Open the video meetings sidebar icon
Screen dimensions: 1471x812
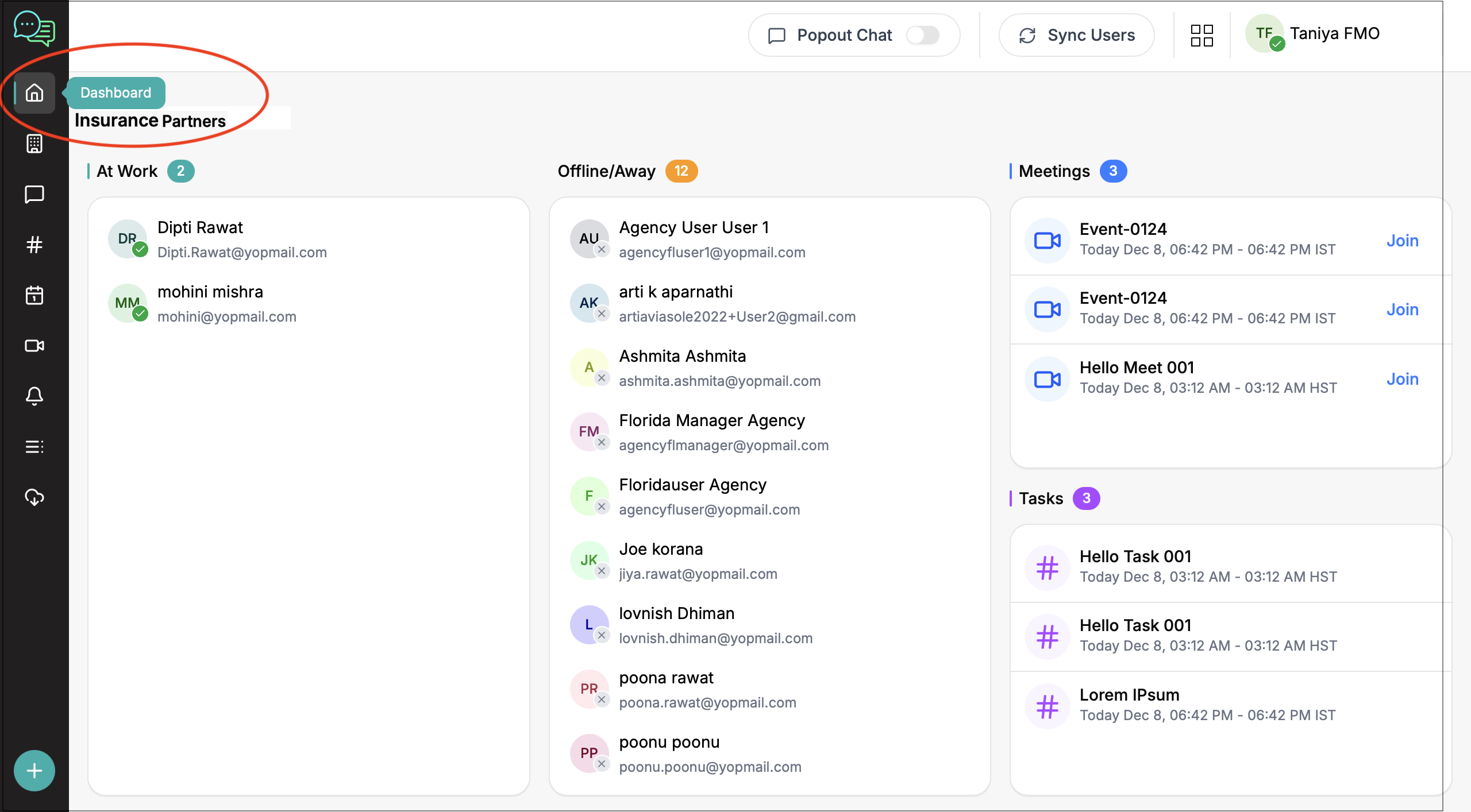tap(34, 346)
